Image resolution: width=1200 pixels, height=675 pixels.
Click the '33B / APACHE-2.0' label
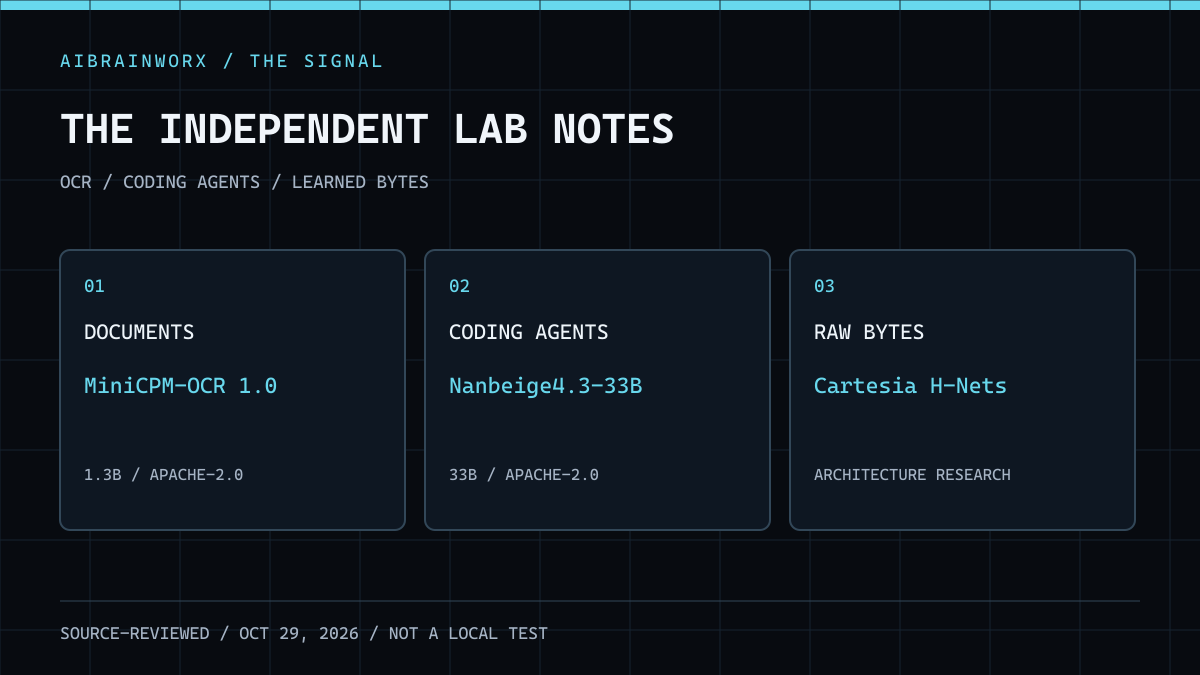(x=523, y=475)
